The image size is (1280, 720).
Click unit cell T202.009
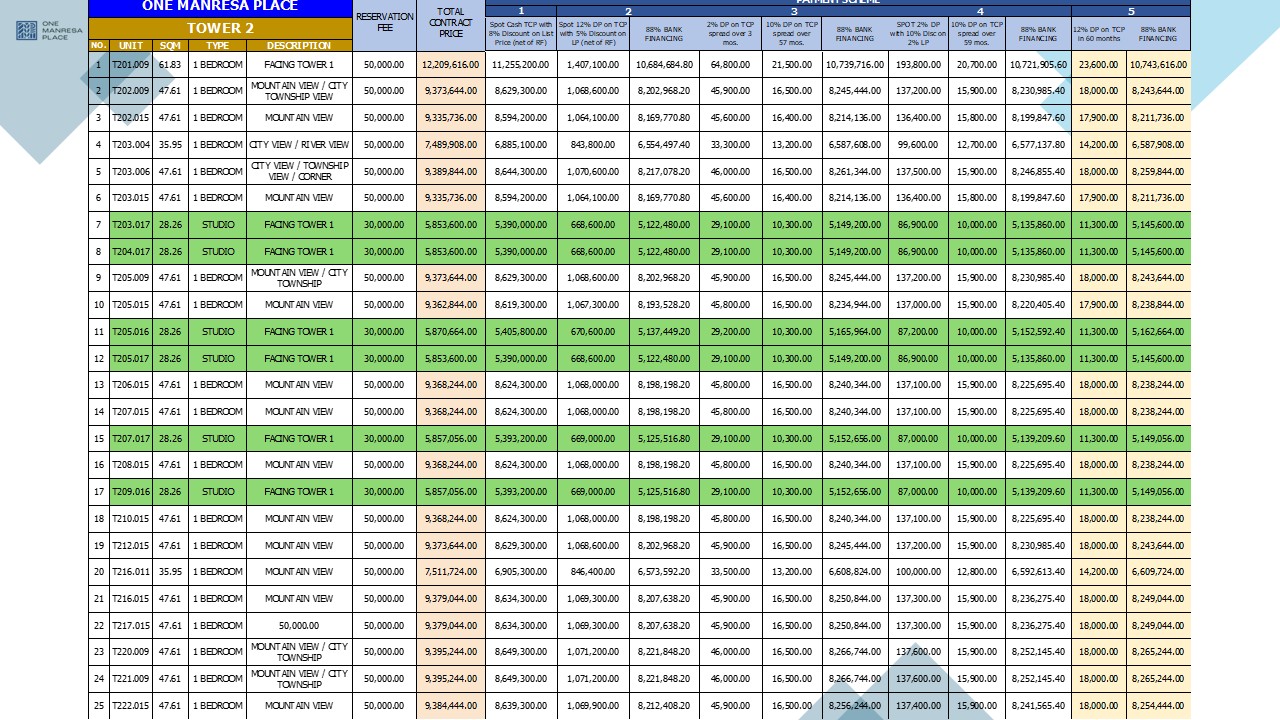pos(131,91)
